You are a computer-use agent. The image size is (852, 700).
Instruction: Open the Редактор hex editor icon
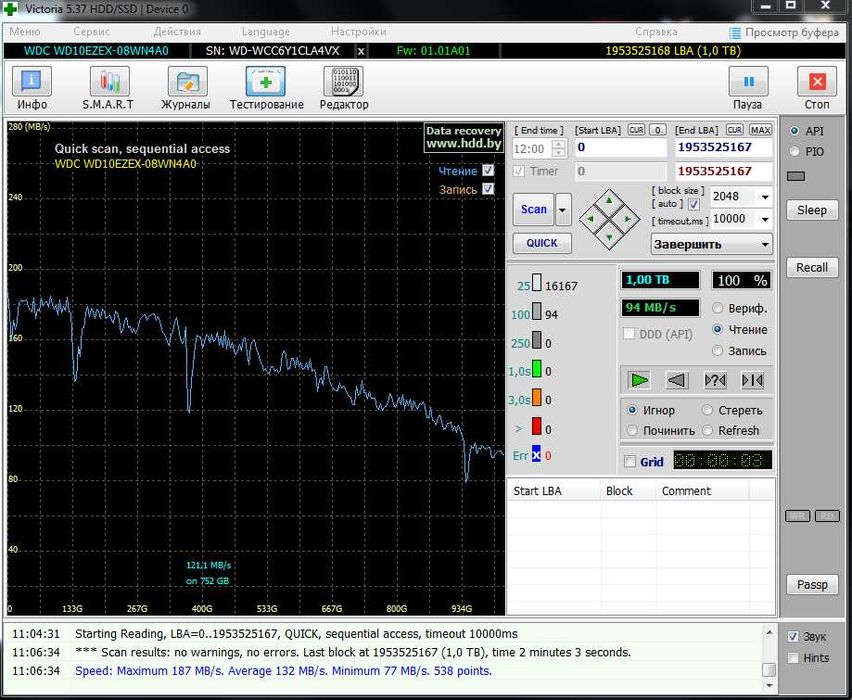(343, 82)
